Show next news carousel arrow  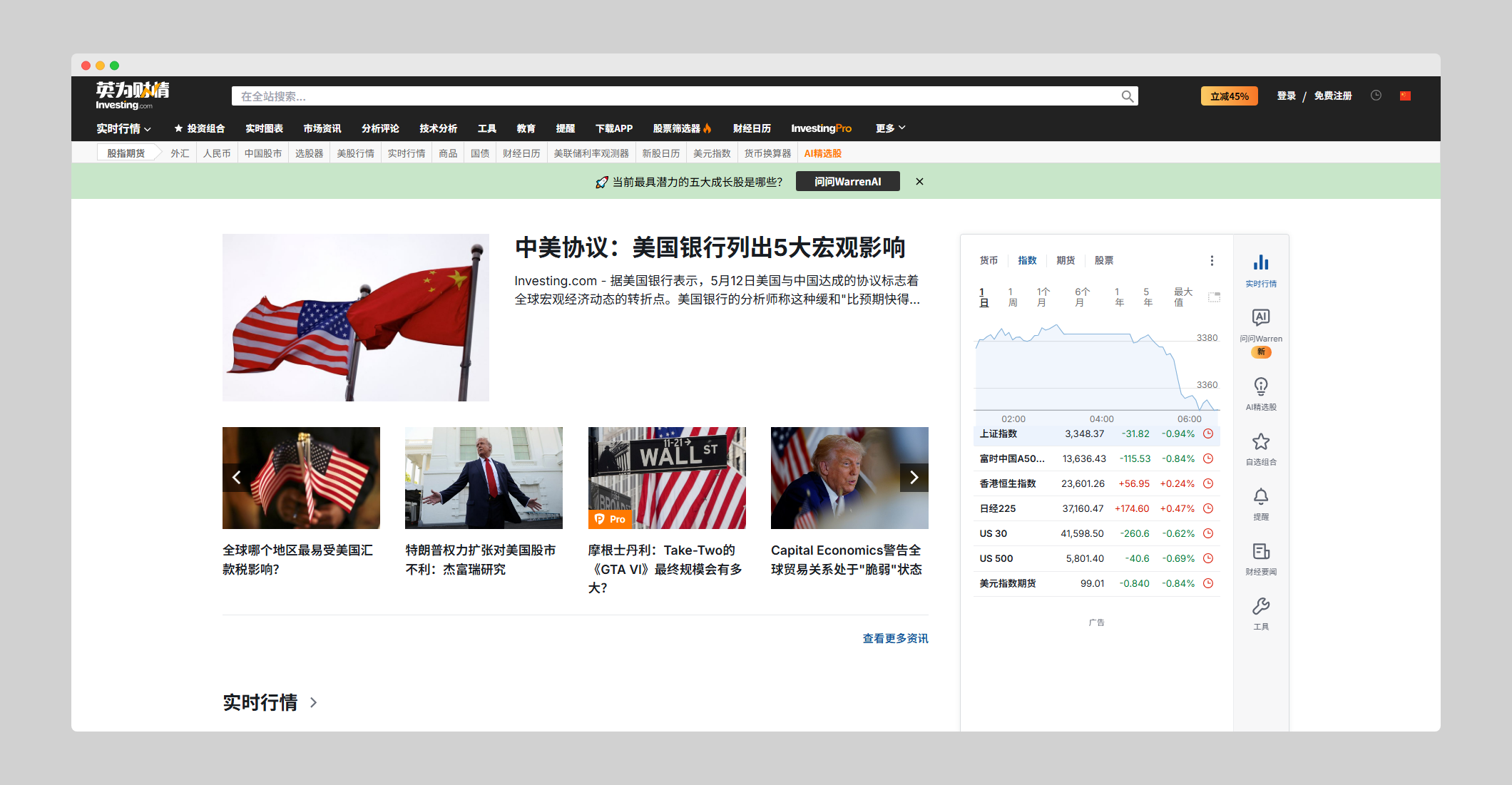(914, 478)
